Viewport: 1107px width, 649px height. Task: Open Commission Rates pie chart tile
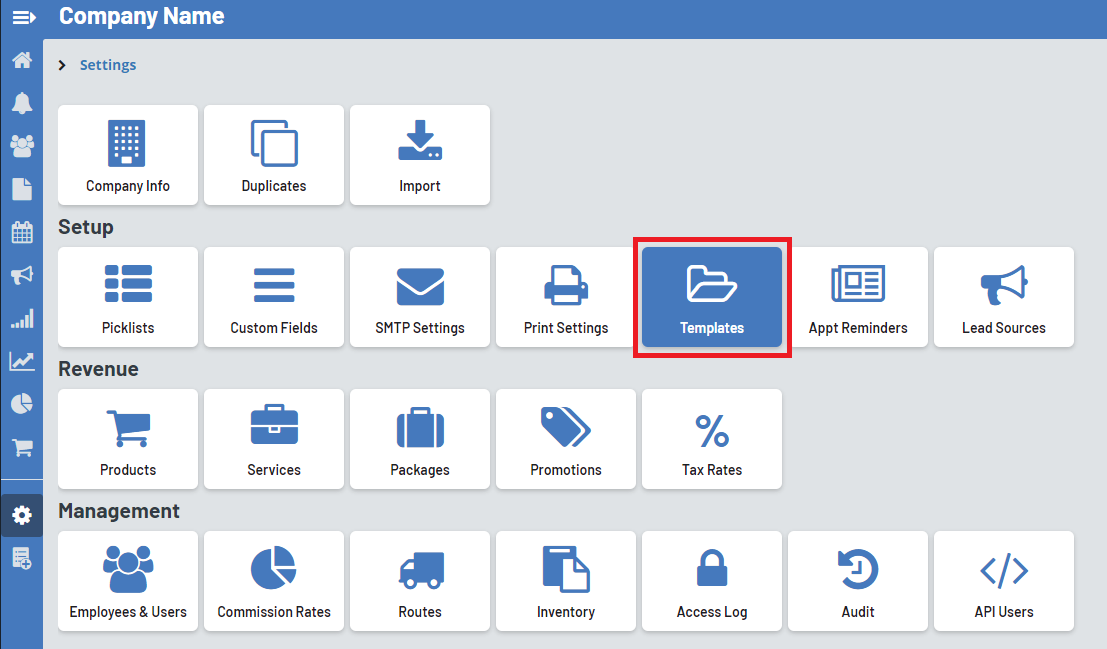click(x=274, y=581)
